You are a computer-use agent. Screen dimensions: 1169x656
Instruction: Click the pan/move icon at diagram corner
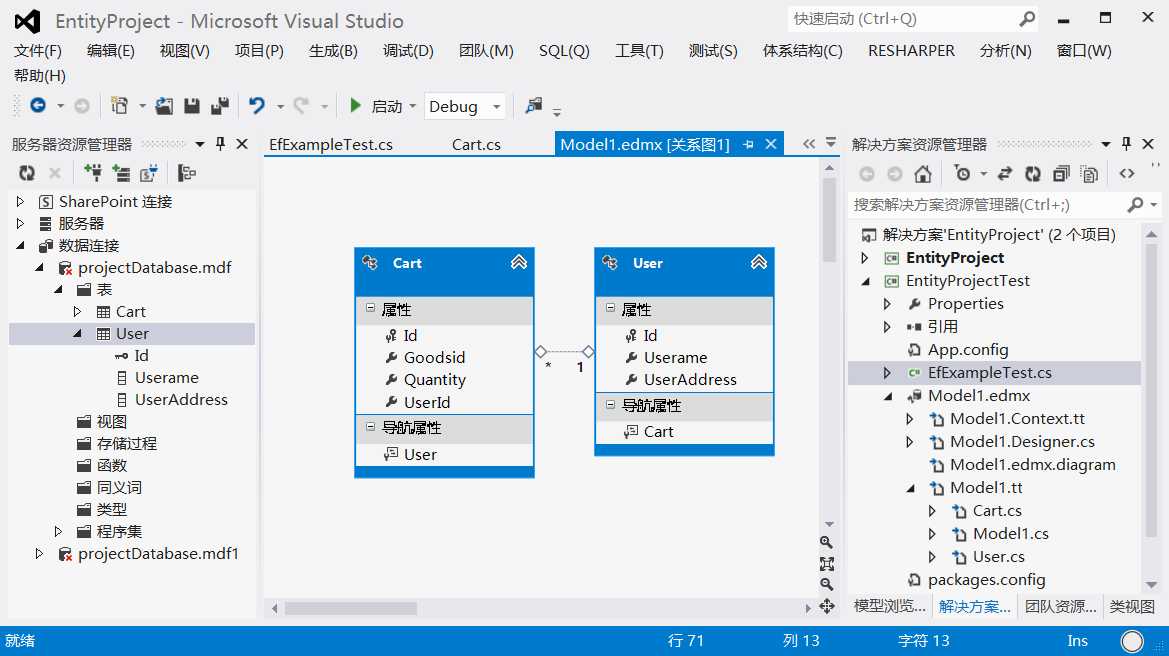click(x=826, y=607)
